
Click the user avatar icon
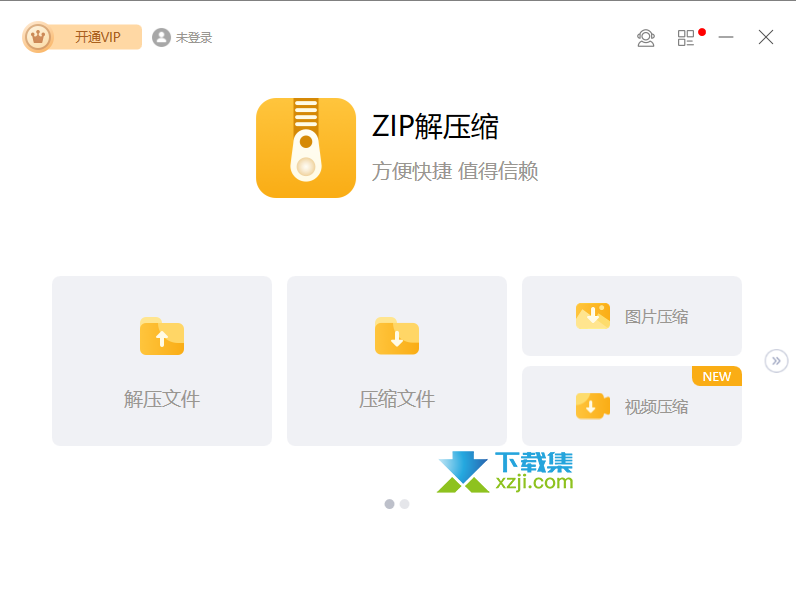(161, 38)
